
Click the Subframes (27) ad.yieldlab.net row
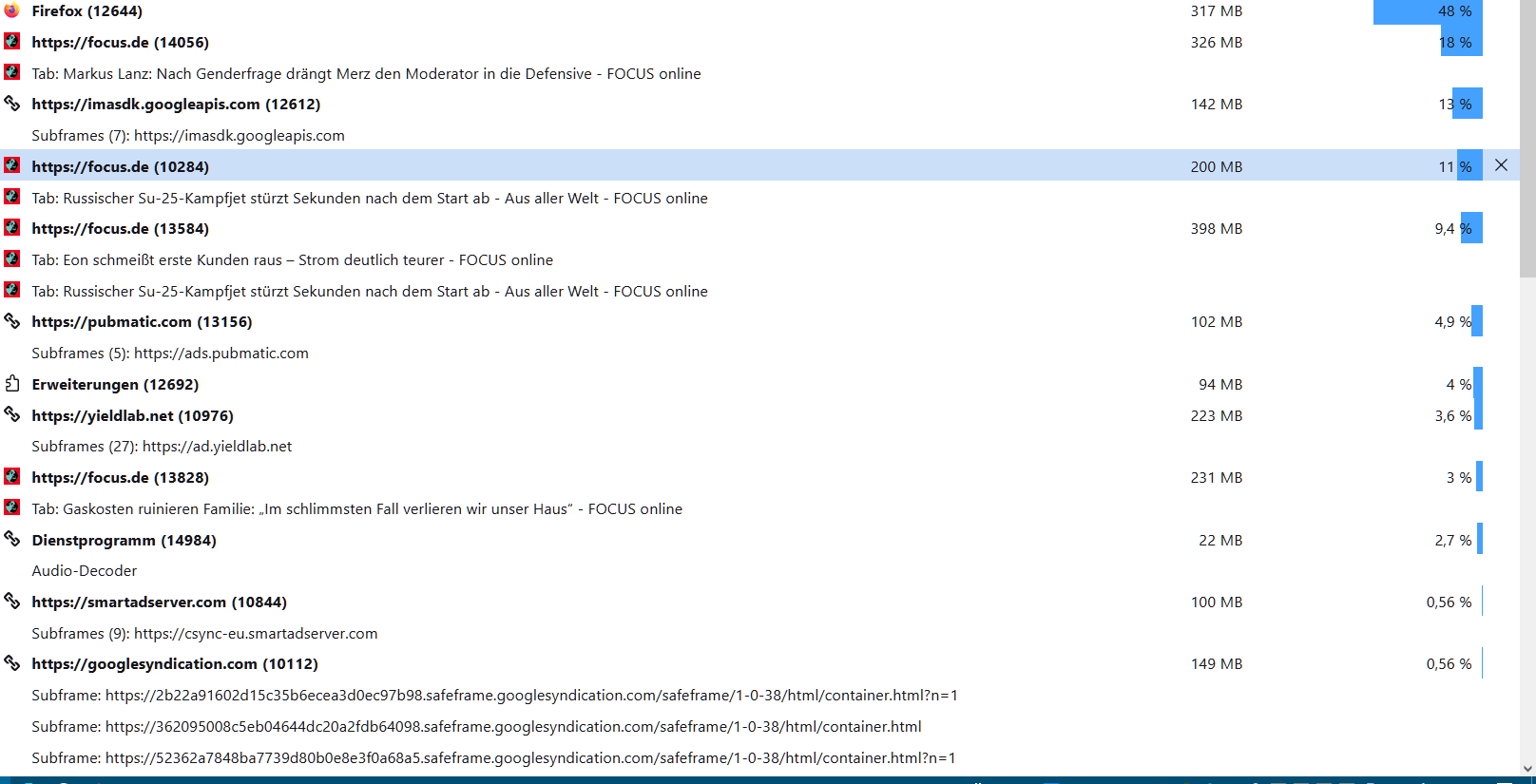click(162, 447)
